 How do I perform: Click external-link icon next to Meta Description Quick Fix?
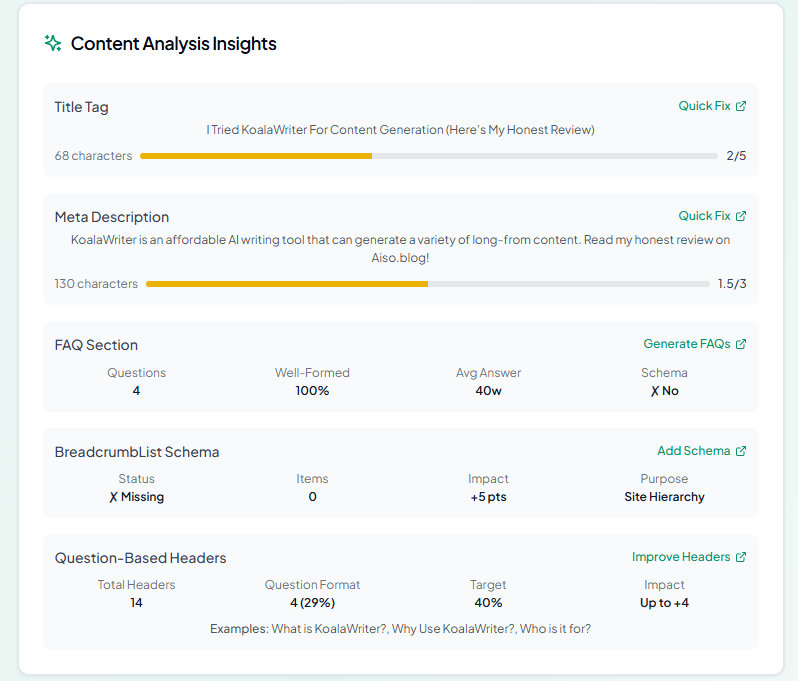(x=741, y=216)
